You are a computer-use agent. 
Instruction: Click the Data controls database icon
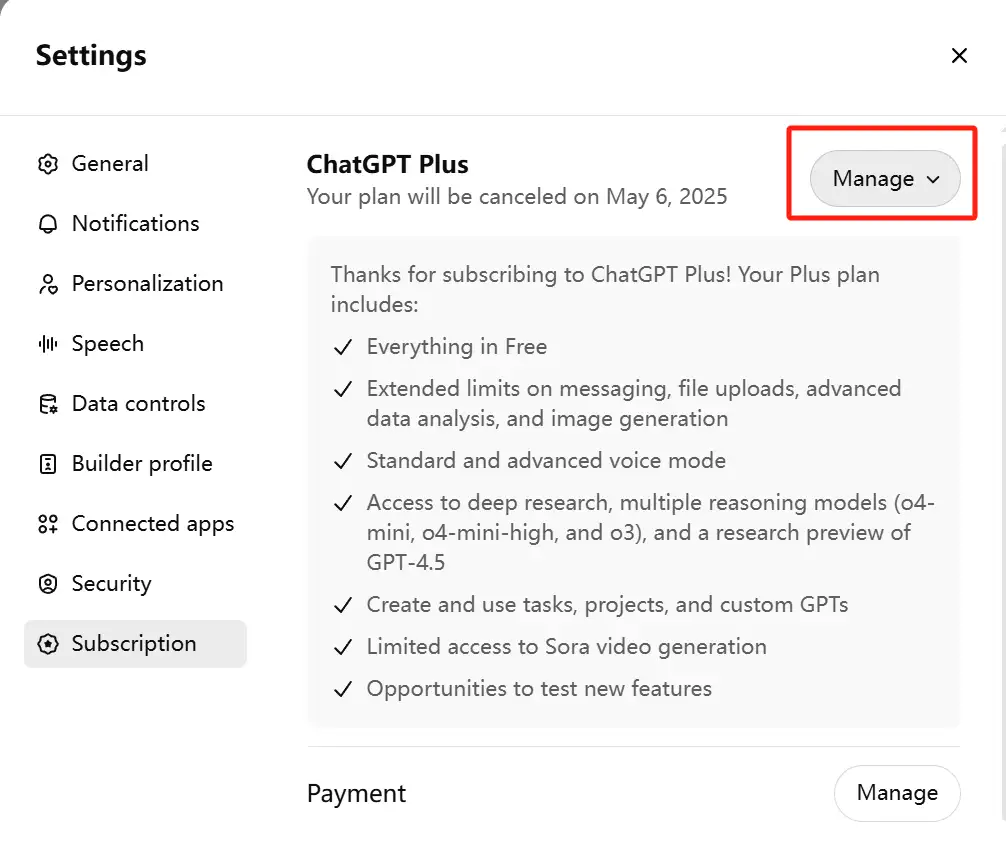(48, 404)
